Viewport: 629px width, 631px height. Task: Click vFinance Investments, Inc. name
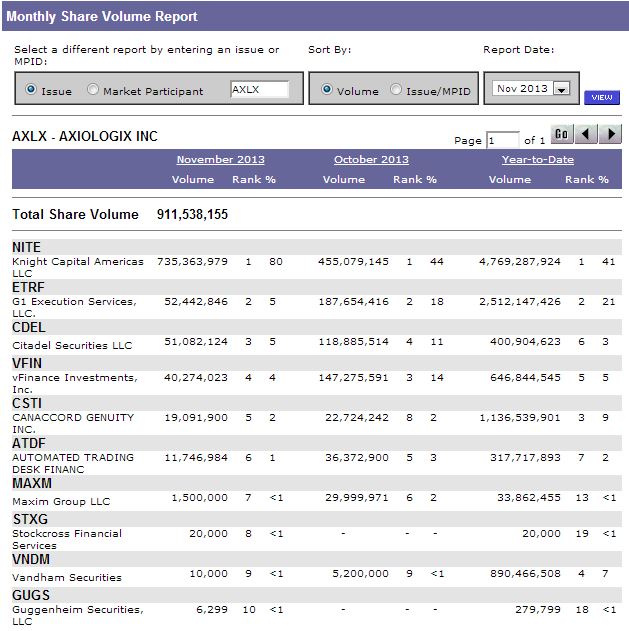point(75,383)
